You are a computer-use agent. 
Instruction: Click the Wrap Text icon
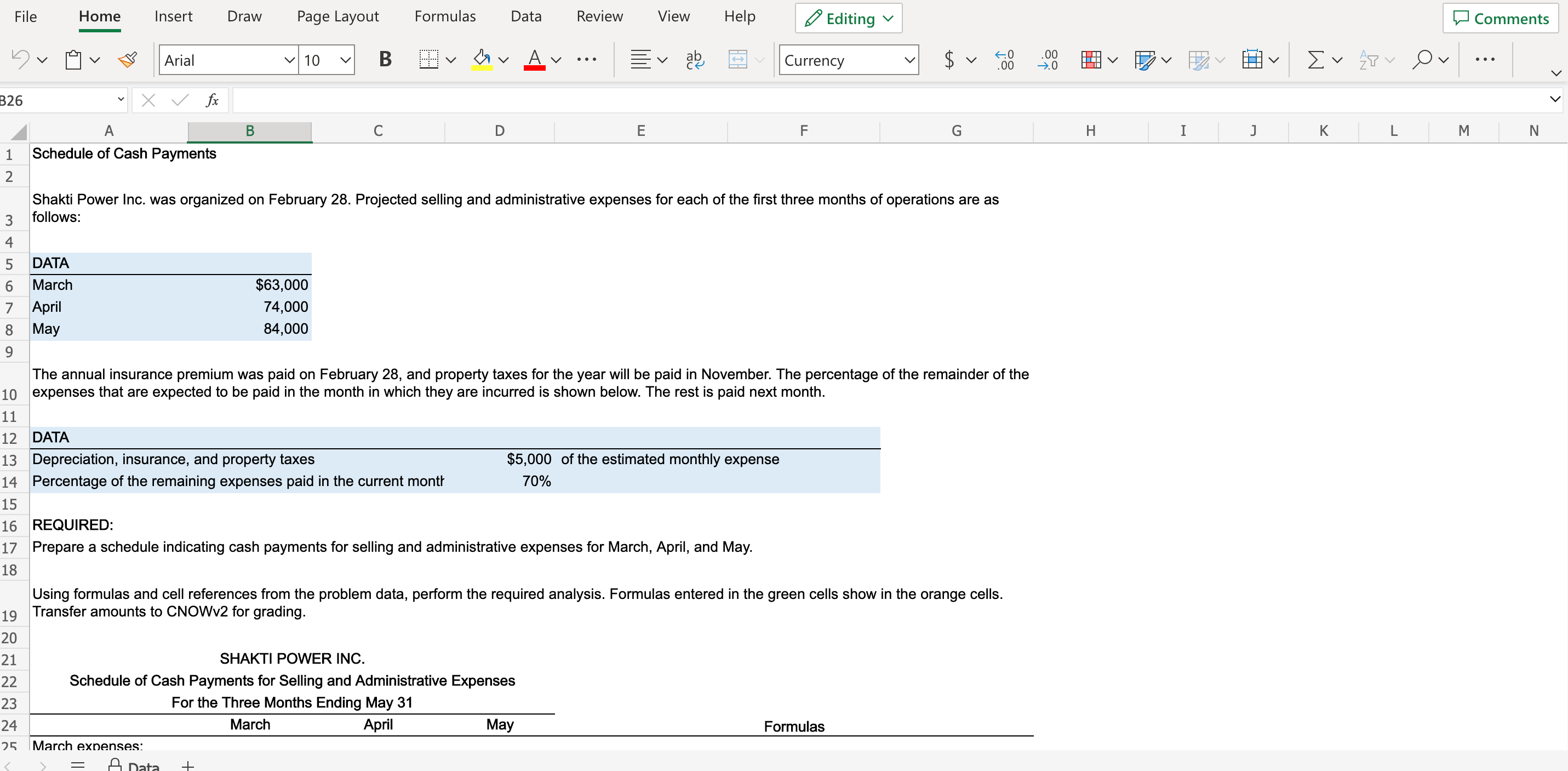coord(695,60)
